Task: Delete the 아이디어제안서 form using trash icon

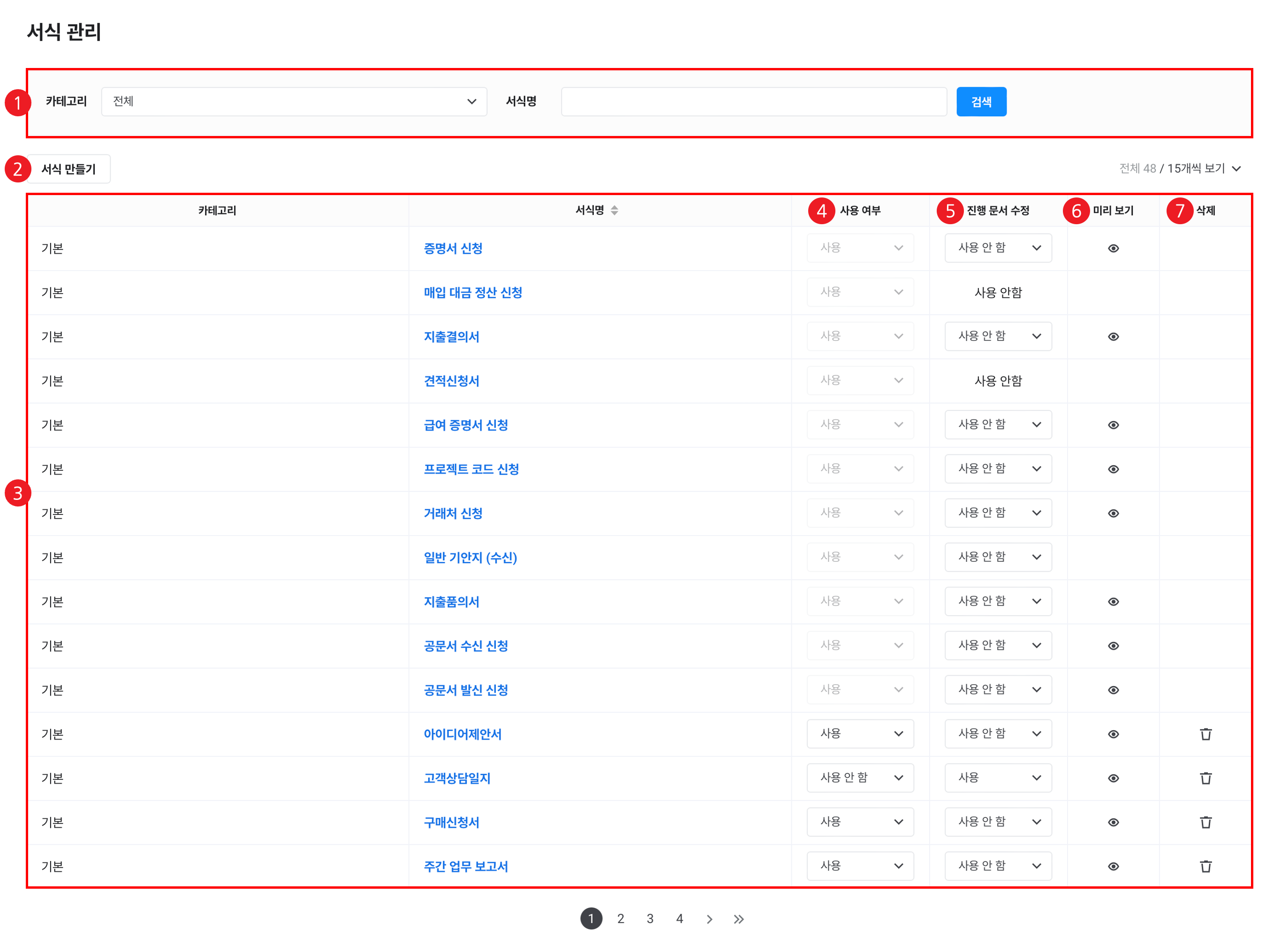Action: [1205, 734]
